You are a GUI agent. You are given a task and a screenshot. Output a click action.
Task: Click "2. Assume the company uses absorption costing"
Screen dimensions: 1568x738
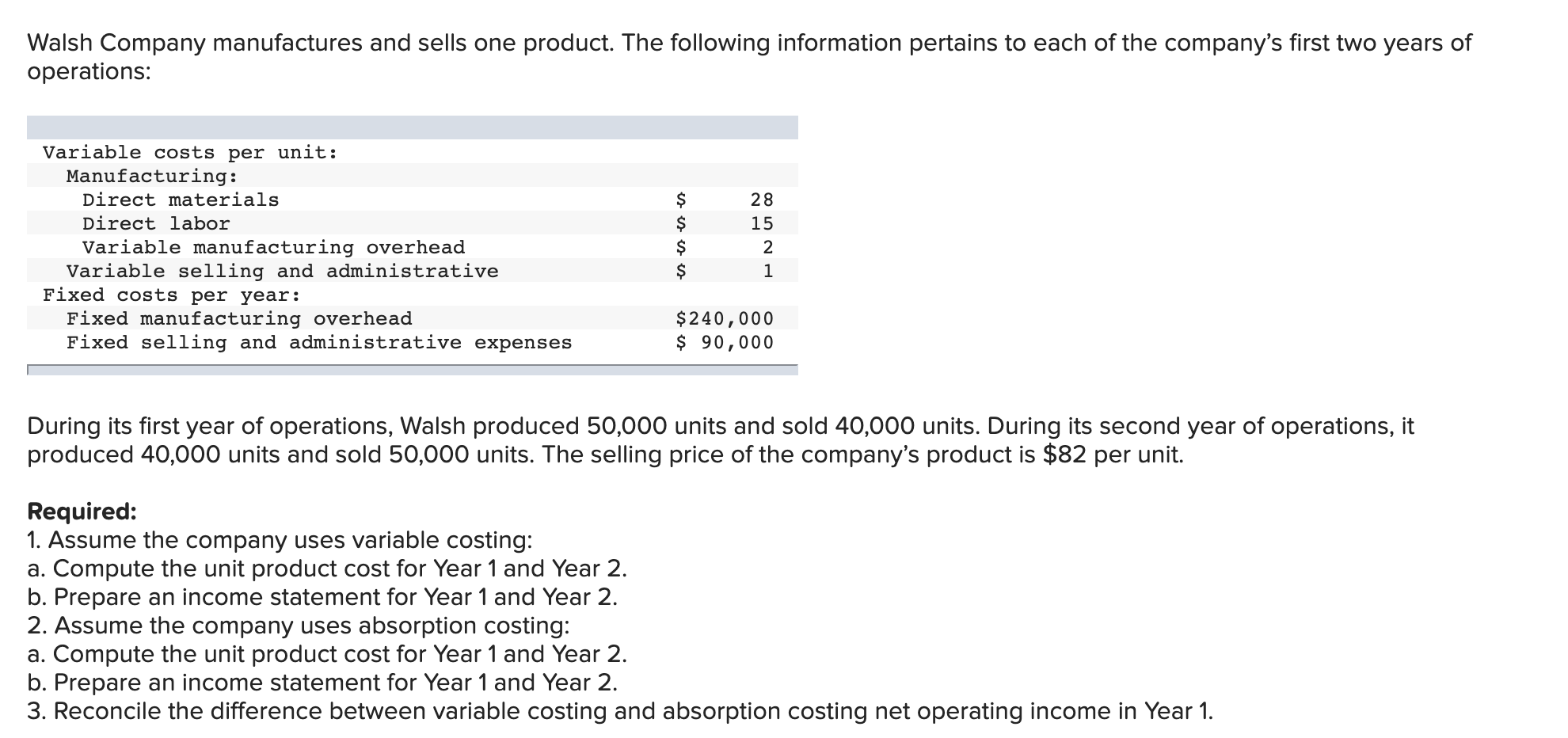click(x=298, y=626)
